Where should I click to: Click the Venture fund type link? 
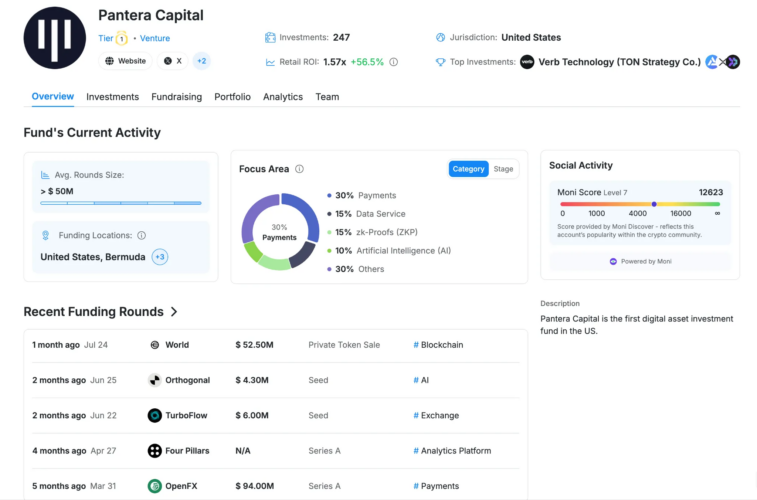[x=154, y=38]
